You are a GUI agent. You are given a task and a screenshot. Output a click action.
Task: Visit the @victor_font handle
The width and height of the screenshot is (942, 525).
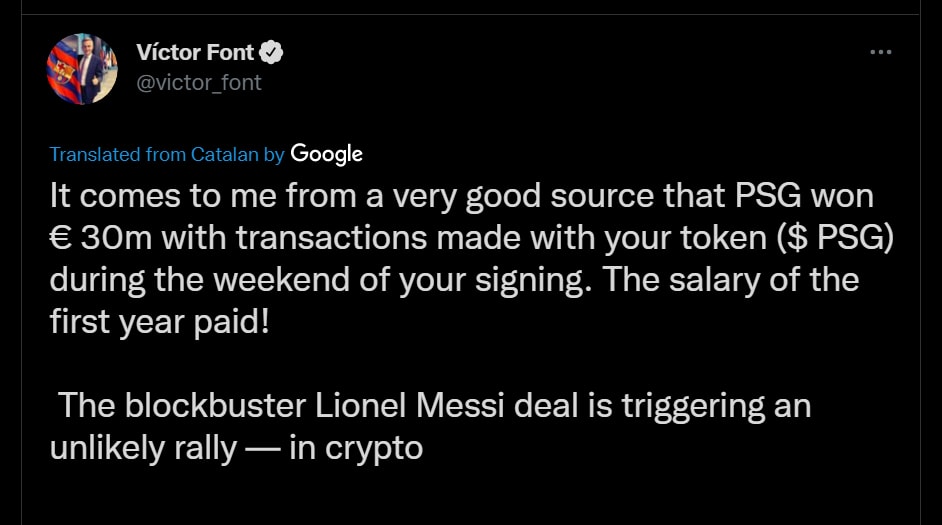pyautogui.click(x=199, y=82)
